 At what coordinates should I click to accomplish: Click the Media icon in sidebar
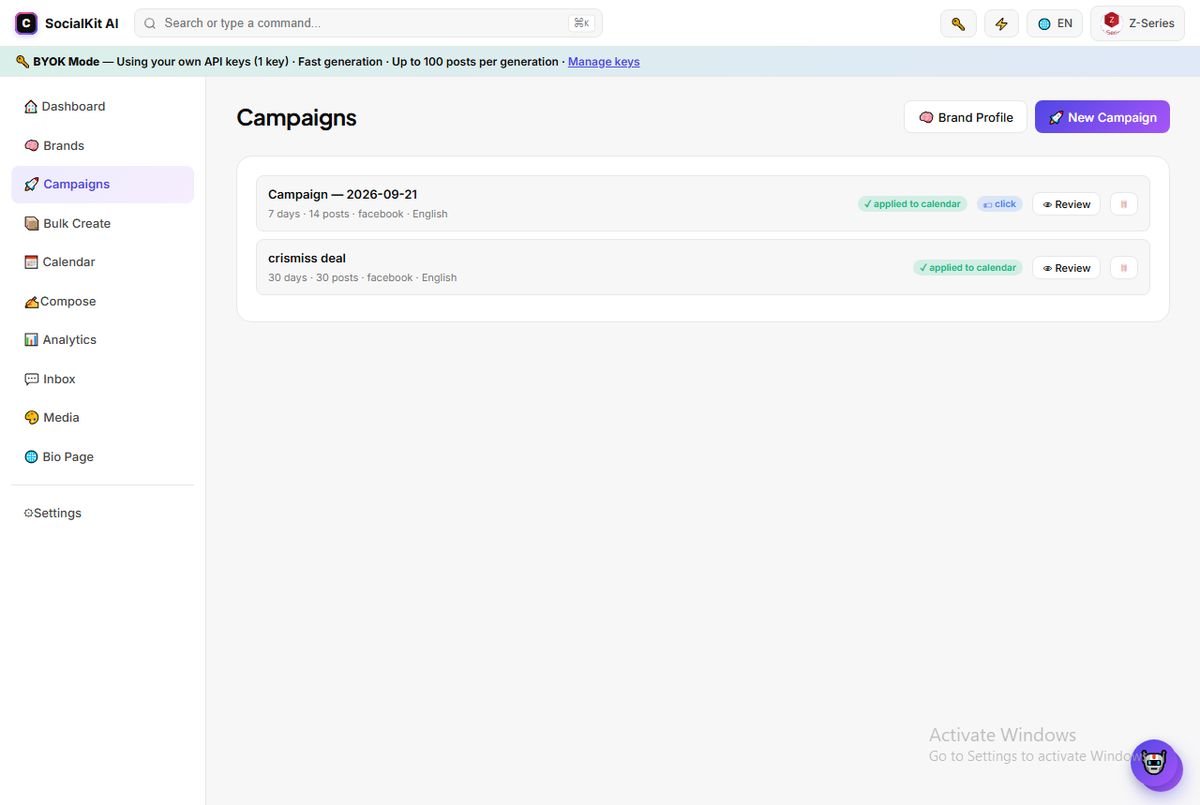31,418
